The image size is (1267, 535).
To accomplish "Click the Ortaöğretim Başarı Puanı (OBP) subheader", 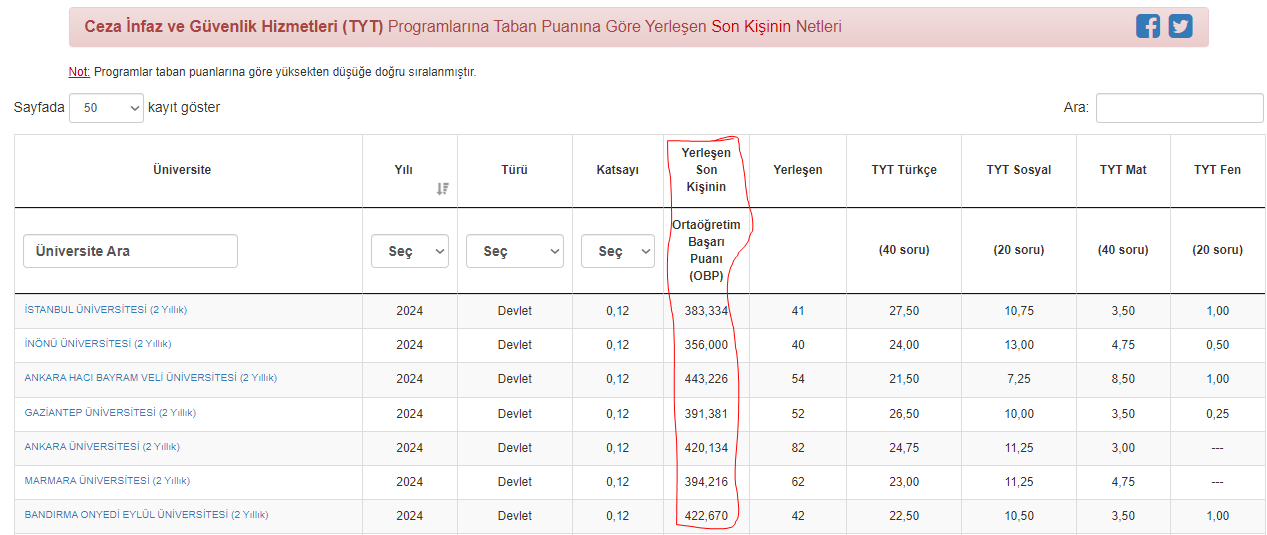I will pyautogui.click(x=706, y=250).
